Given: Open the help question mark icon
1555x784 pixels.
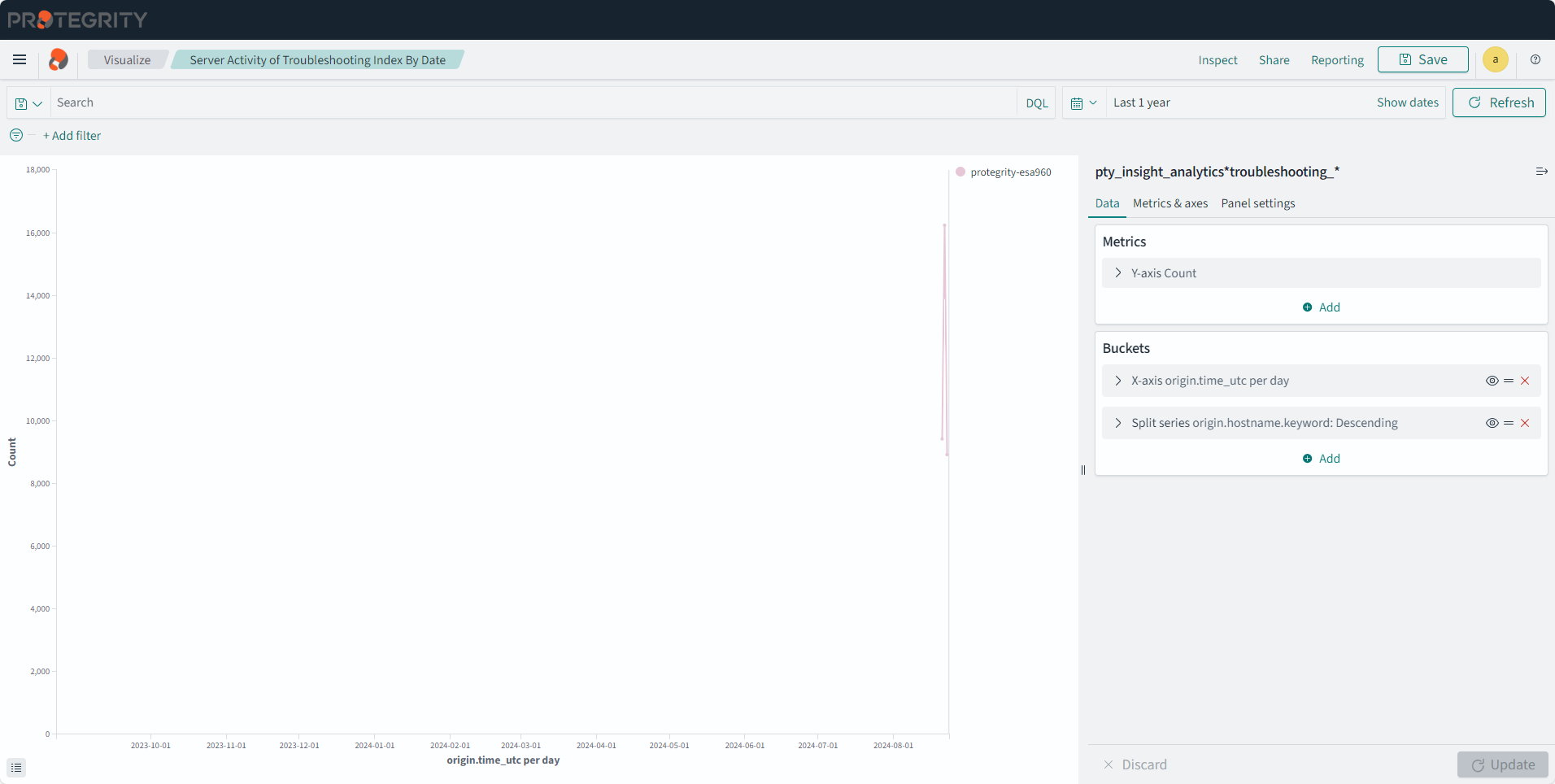Looking at the screenshot, I should (1535, 59).
